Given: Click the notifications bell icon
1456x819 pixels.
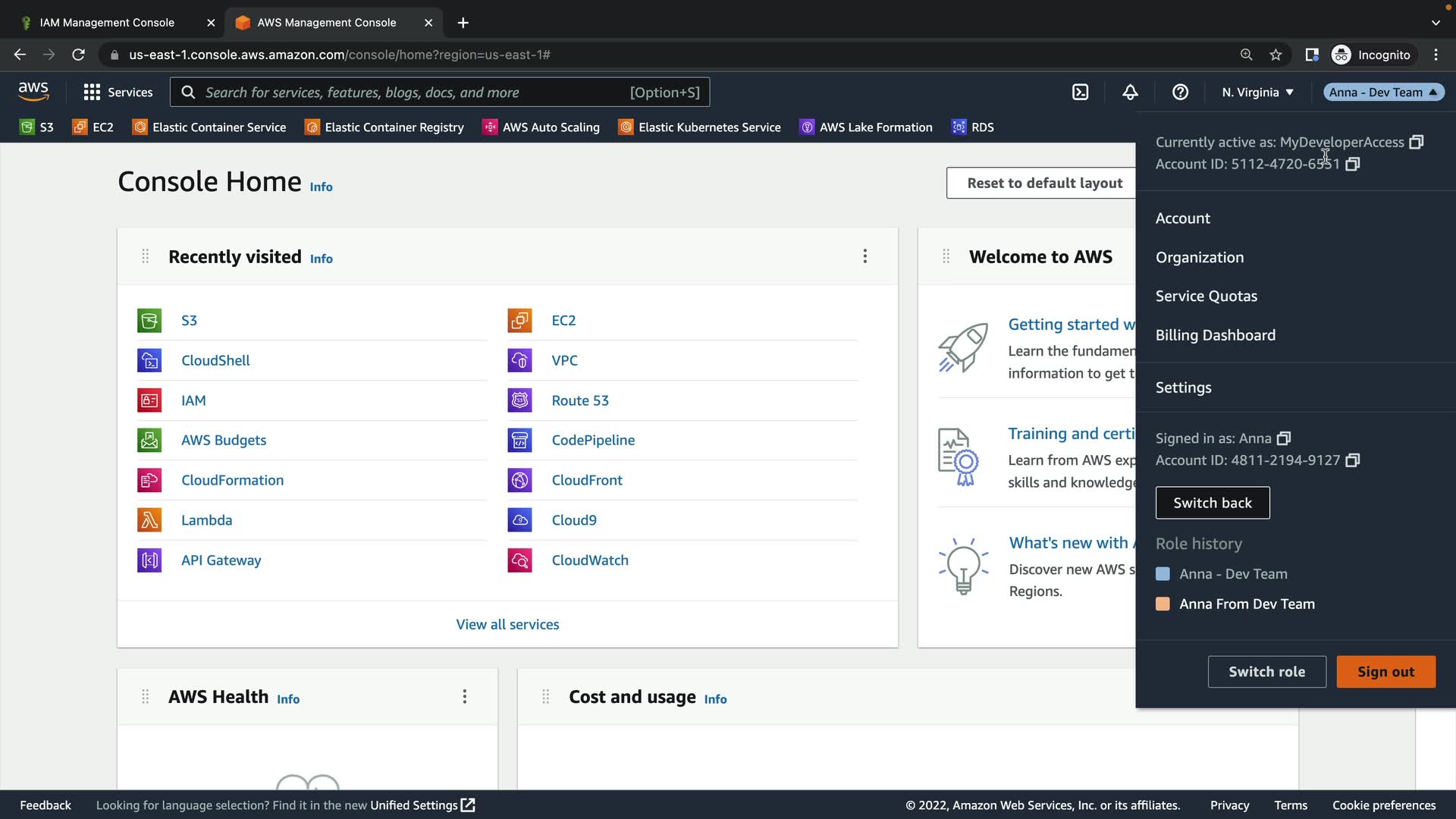Looking at the screenshot, I should [x=1130, y=93].
